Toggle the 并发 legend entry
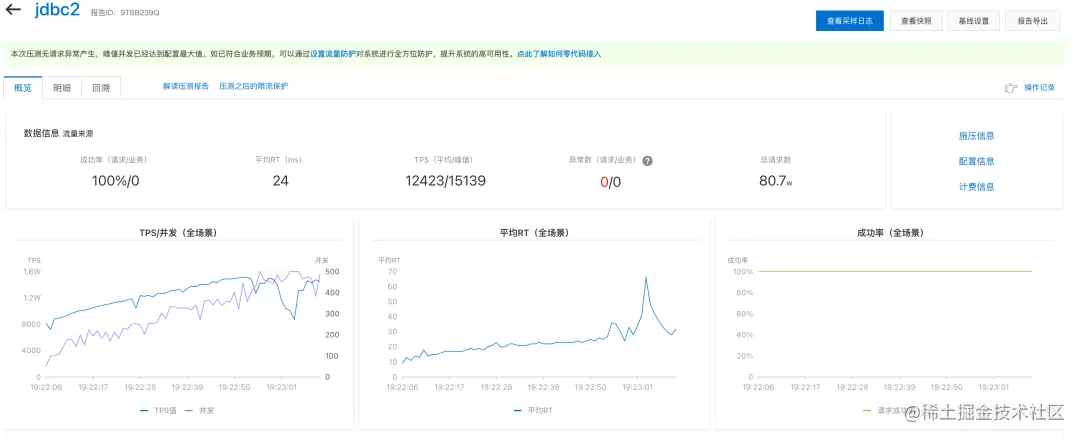The width and height of the screenshot is (1080, 438). tap(199, 410)
